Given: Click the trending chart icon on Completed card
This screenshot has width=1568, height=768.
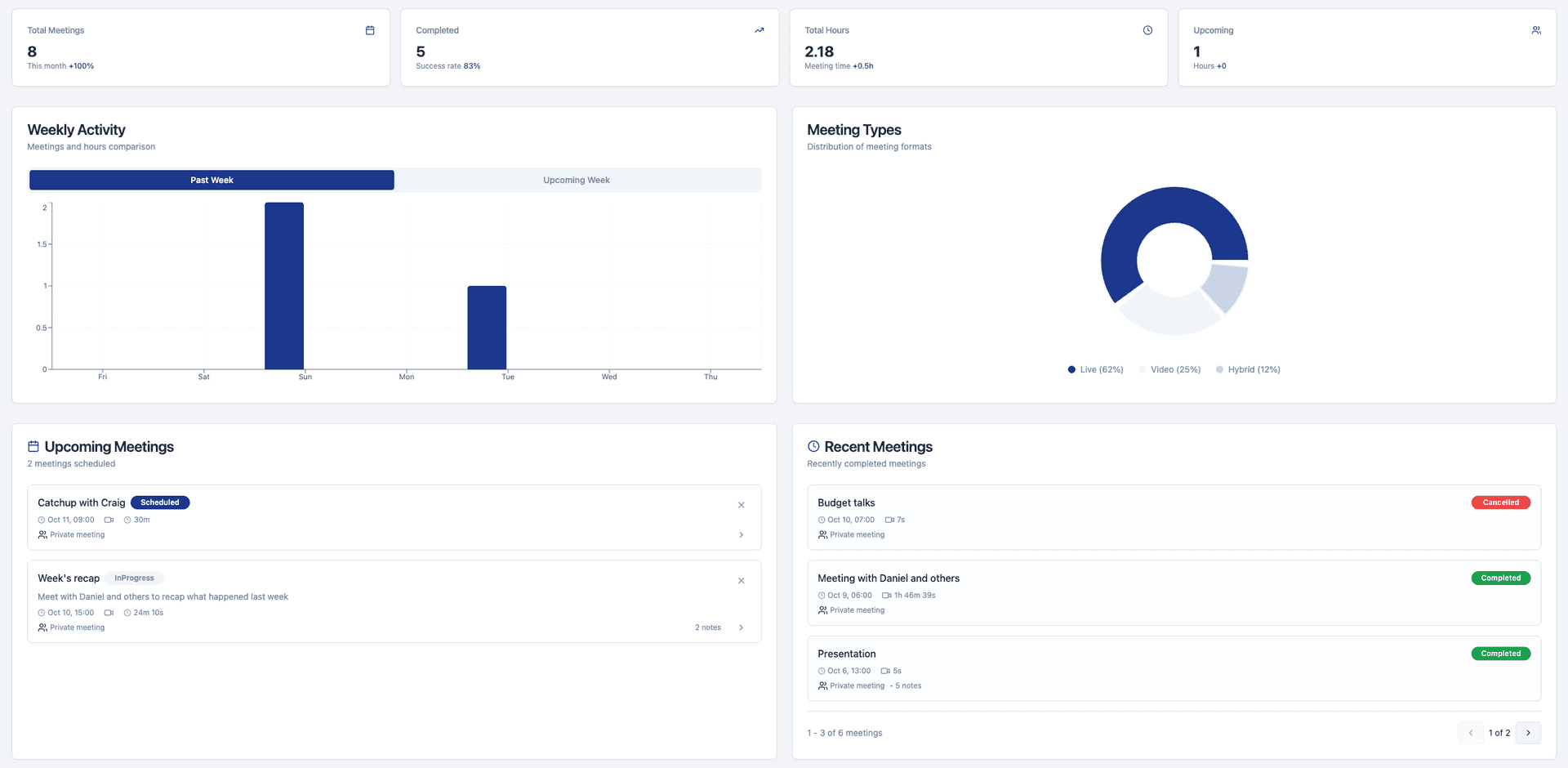Looking at the screenshot, I should point(759,29).
